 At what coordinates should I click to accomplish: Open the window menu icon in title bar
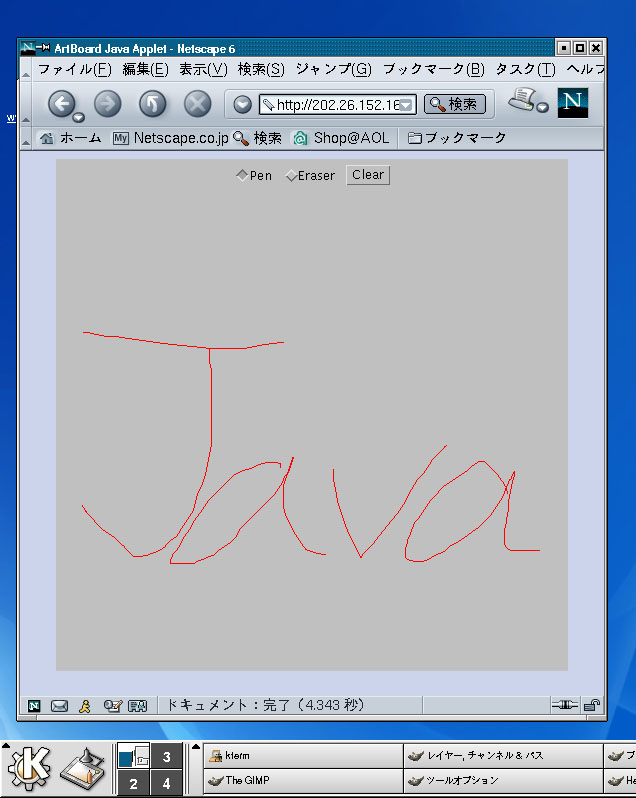click(x=28, y=48)
